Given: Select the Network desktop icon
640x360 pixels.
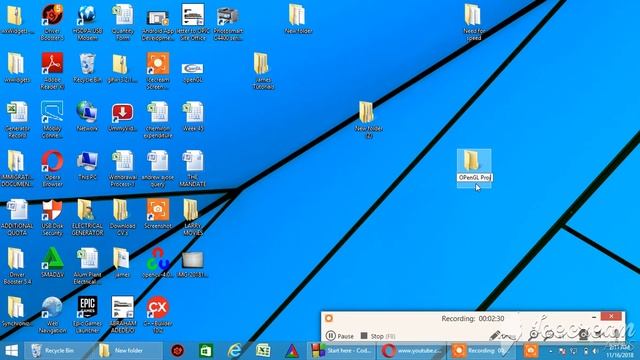Looking at the screenshot, I should 87,116.
